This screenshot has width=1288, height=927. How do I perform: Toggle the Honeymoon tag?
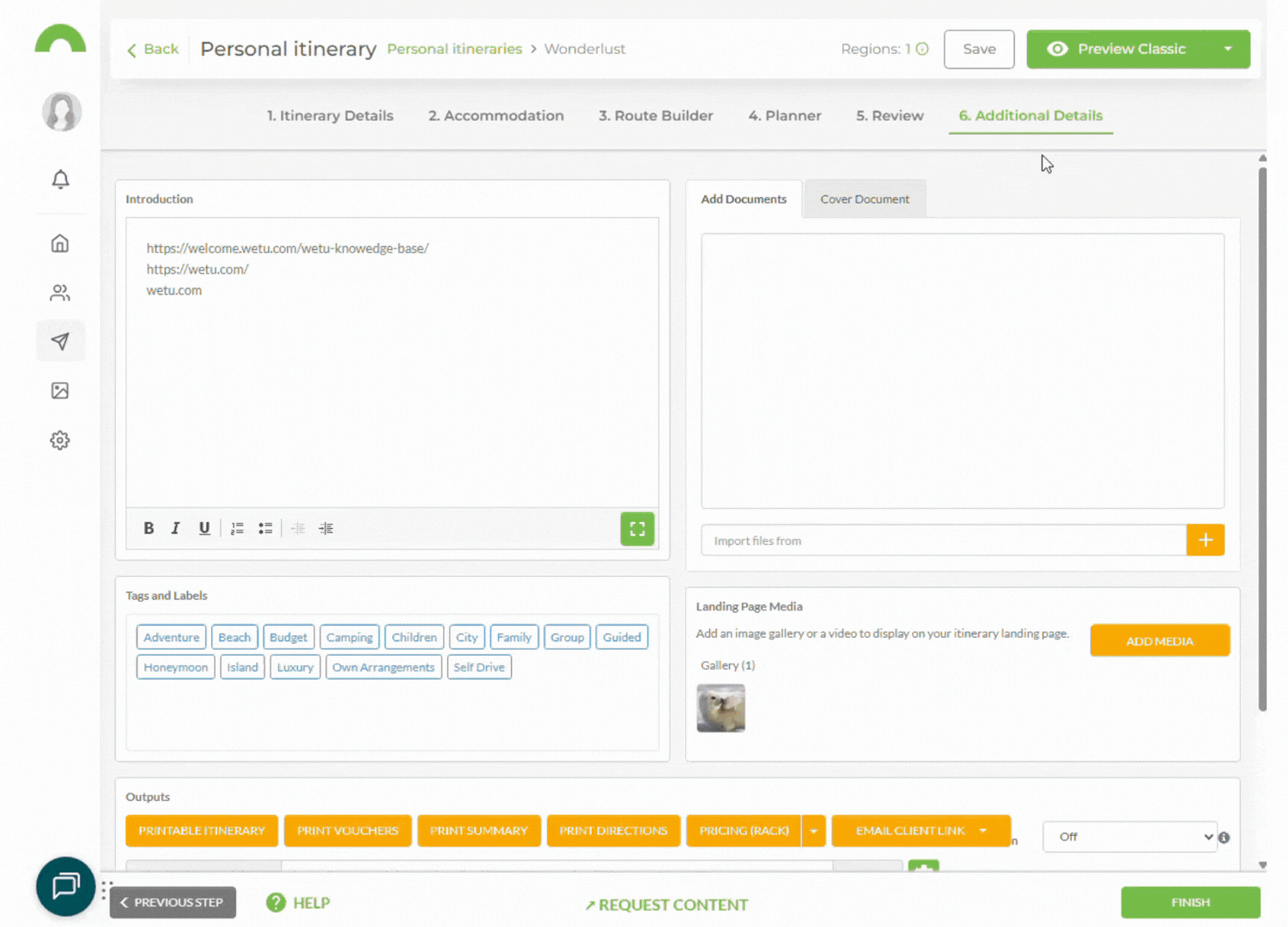(175, 667)
